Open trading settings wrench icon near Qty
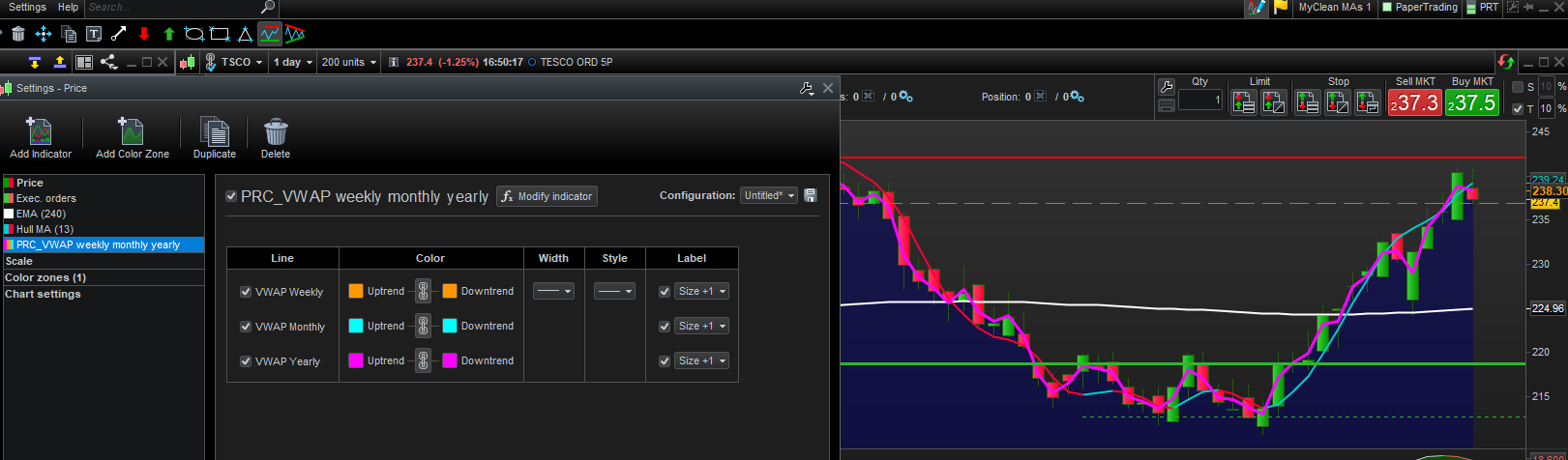This screenshot has height=460, width=1568. (x=1167, y=87)
